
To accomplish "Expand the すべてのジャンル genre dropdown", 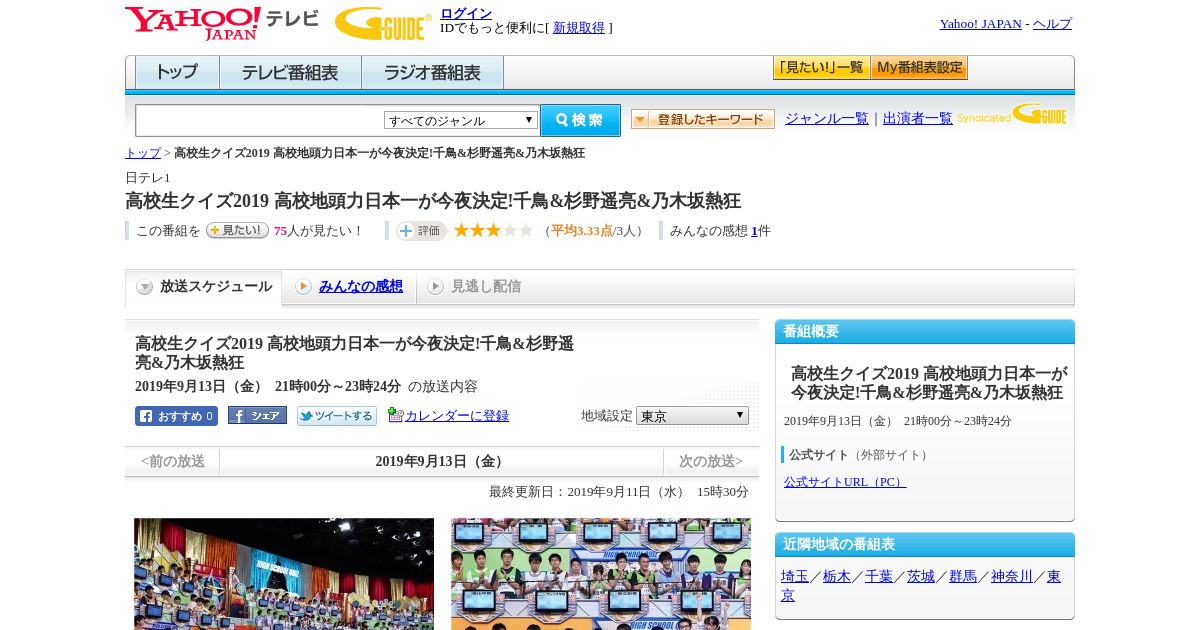I will [461, 120].
